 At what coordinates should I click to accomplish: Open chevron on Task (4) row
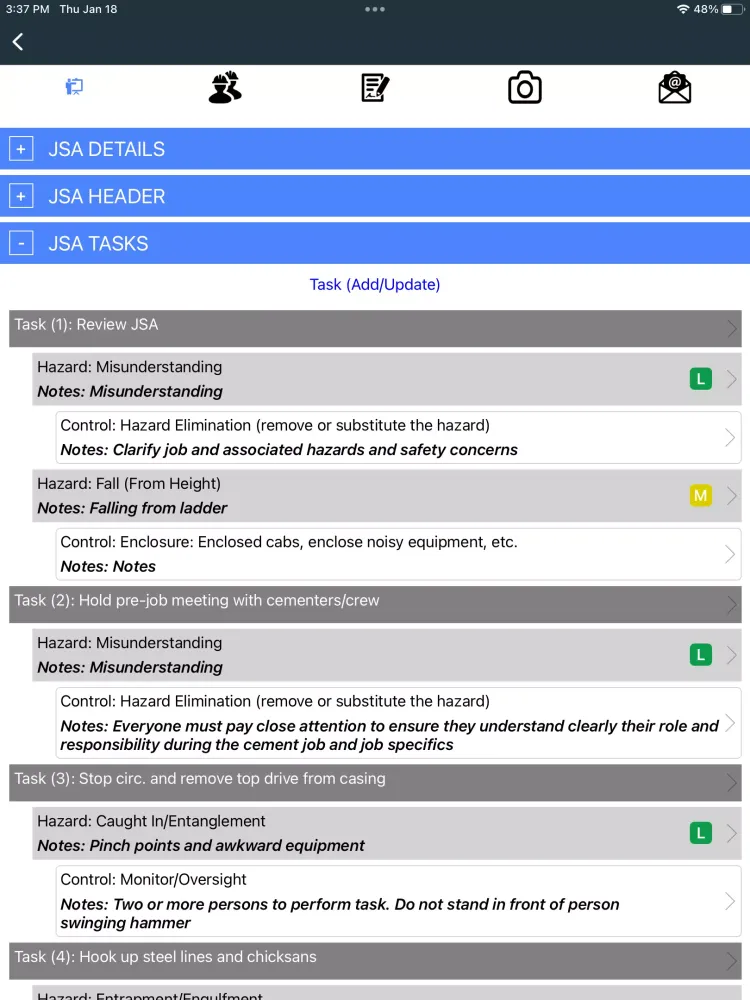click(732, 961)
